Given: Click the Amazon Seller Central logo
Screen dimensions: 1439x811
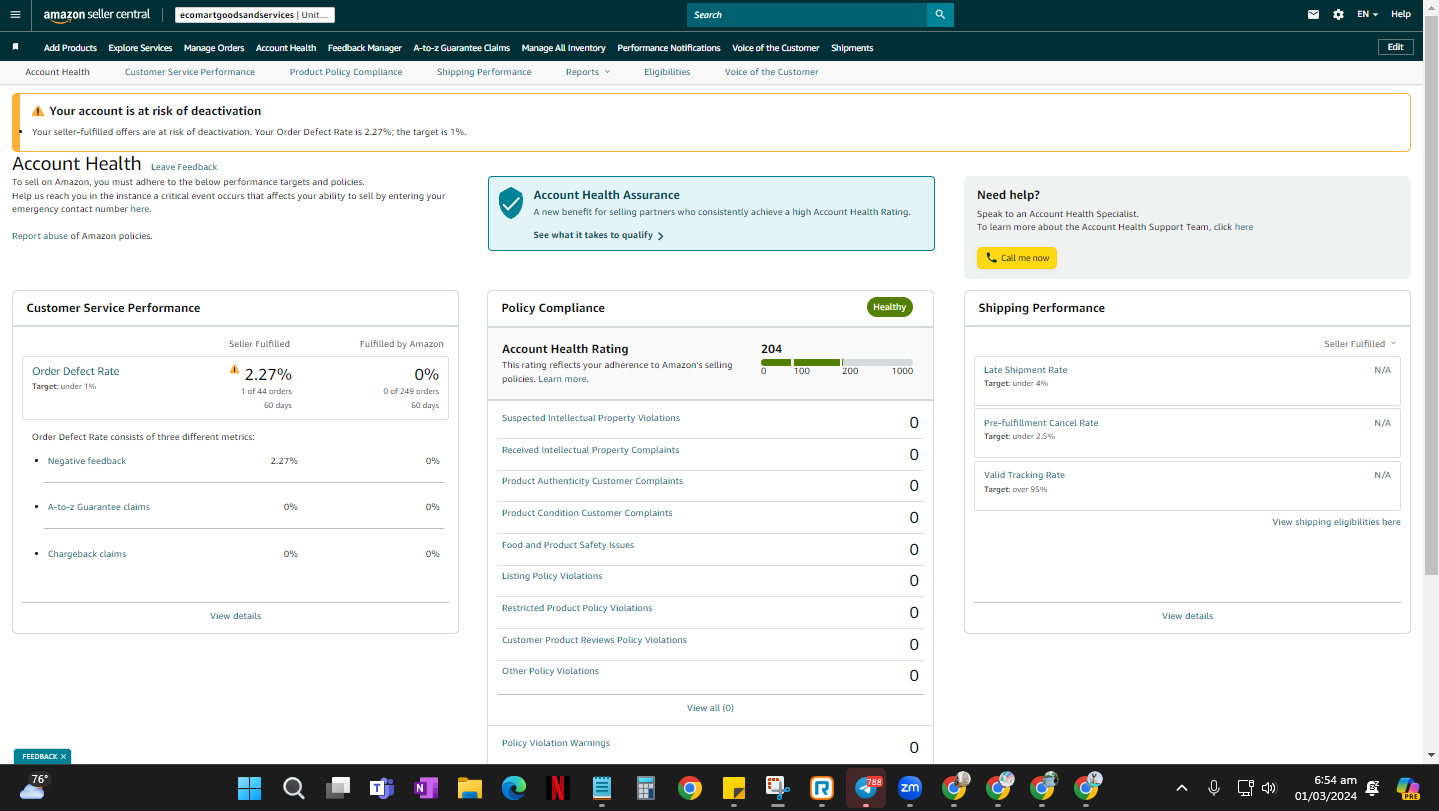Looking at the screenshot, I should [97, 15].
